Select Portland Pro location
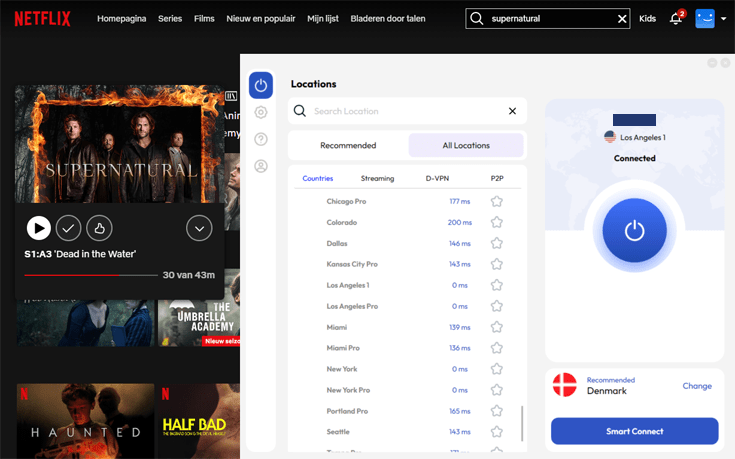This screenshot has width=735, height=459. [x=347, y=411]
